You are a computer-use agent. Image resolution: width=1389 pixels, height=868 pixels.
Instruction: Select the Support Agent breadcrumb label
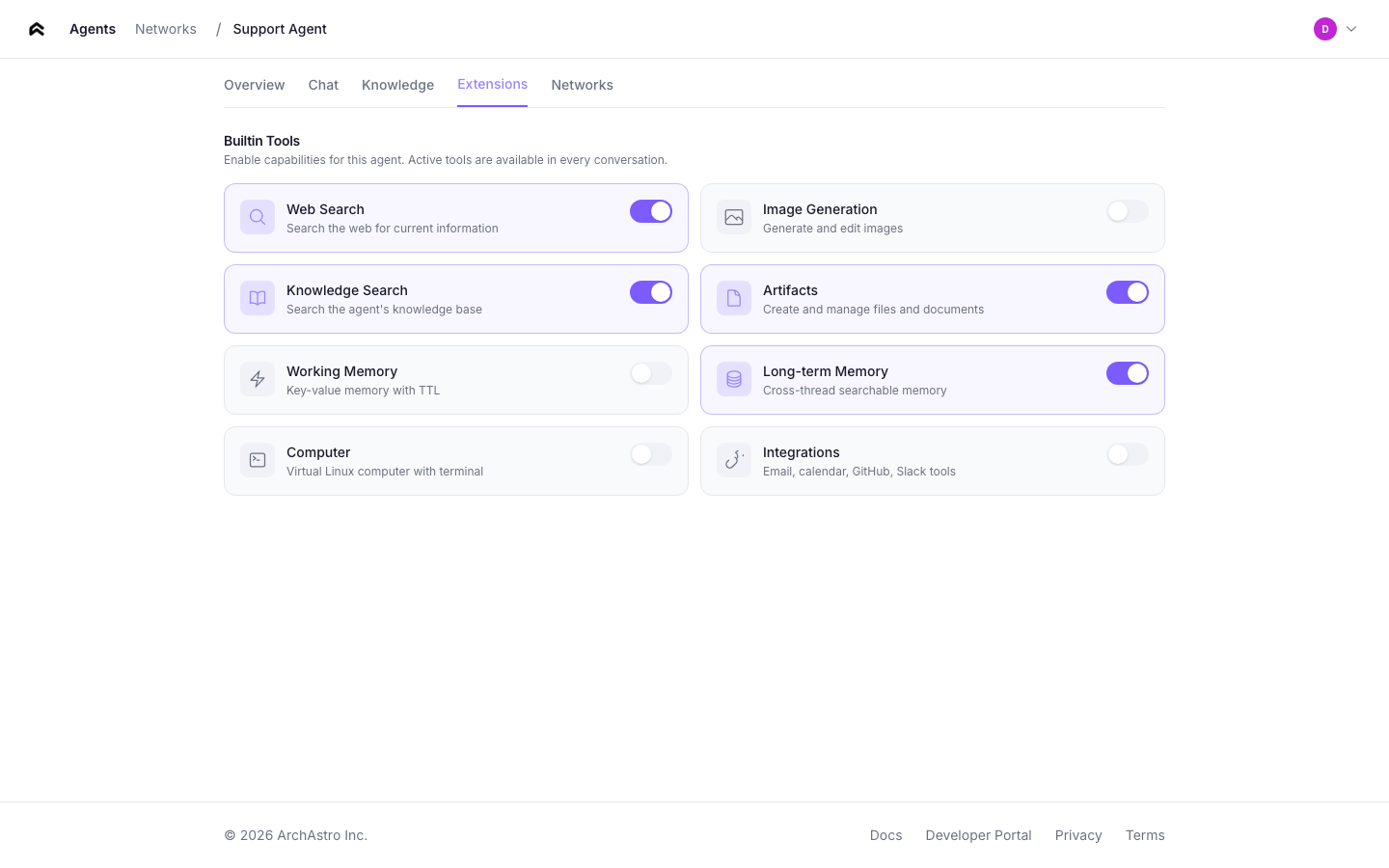(x=280, y=29)
